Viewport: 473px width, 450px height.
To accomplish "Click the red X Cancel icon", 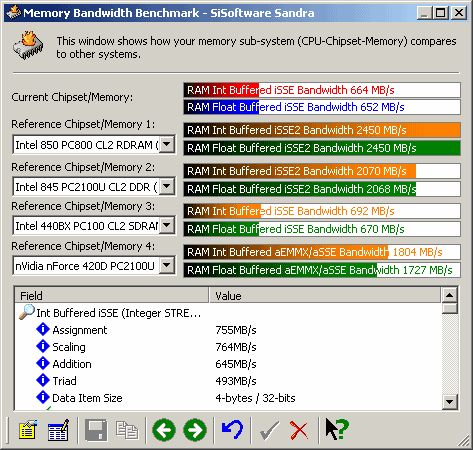I will [299, 430].
